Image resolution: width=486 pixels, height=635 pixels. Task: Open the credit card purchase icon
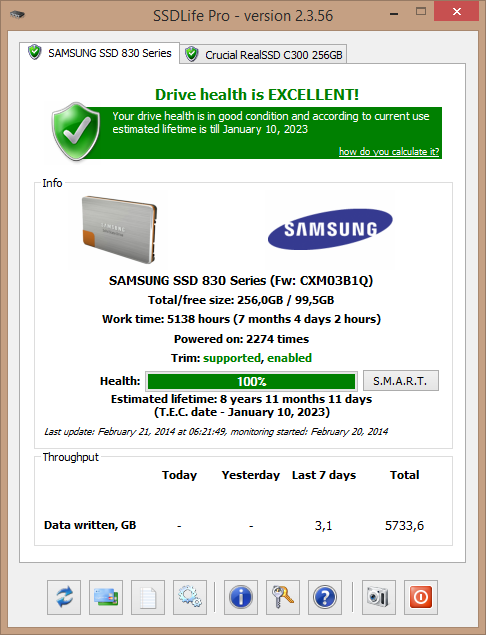pos(106,597)
